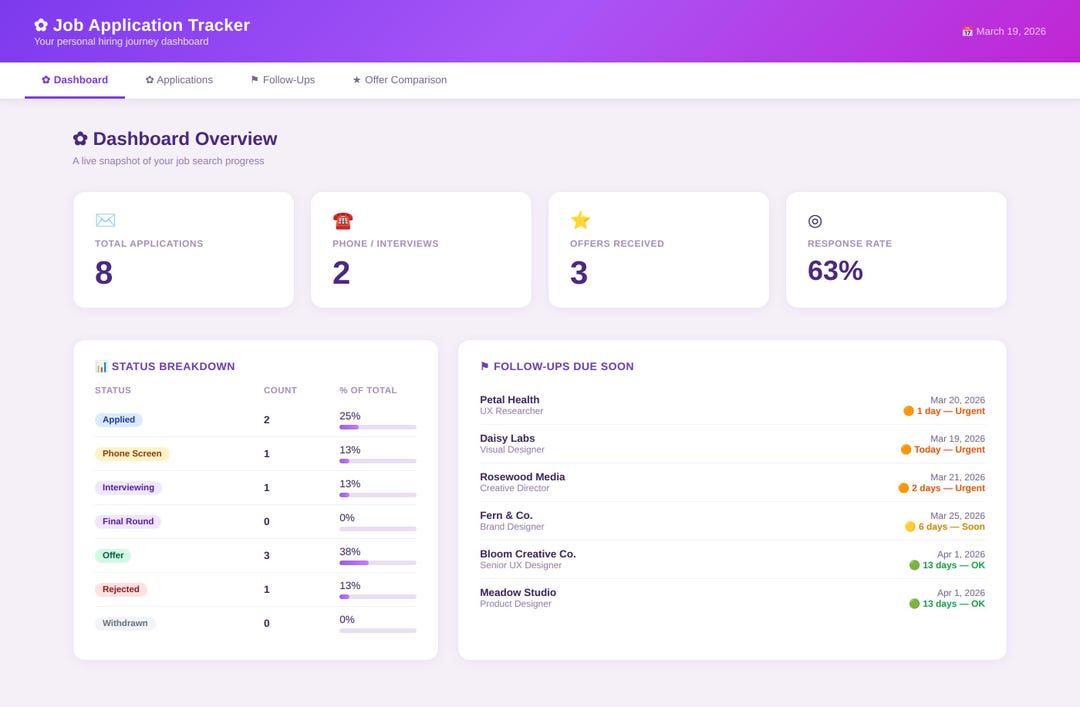Click the yellow status dot for Fern & Co.
This screenshot has width=1080, height=707.
[x=910, y=526]
